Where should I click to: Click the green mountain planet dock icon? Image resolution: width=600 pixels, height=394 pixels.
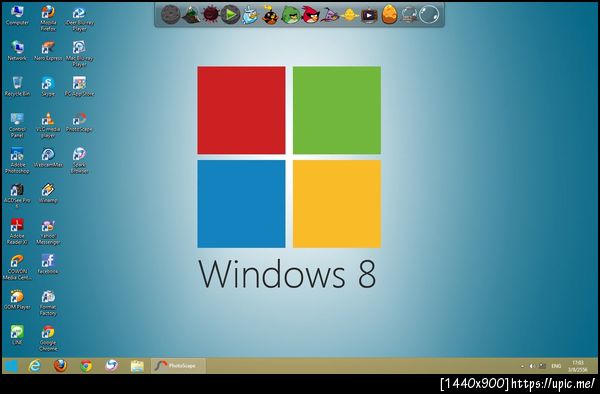click(x=191, y=15)
